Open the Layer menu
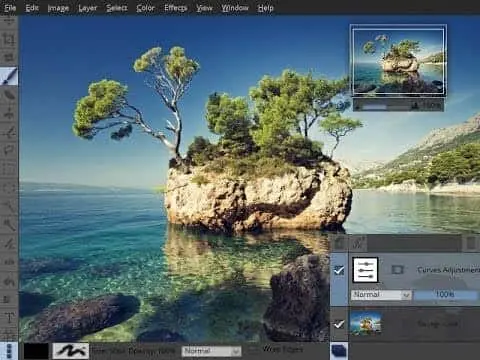This screenshot has width=480, height=360. pos(87,8)
